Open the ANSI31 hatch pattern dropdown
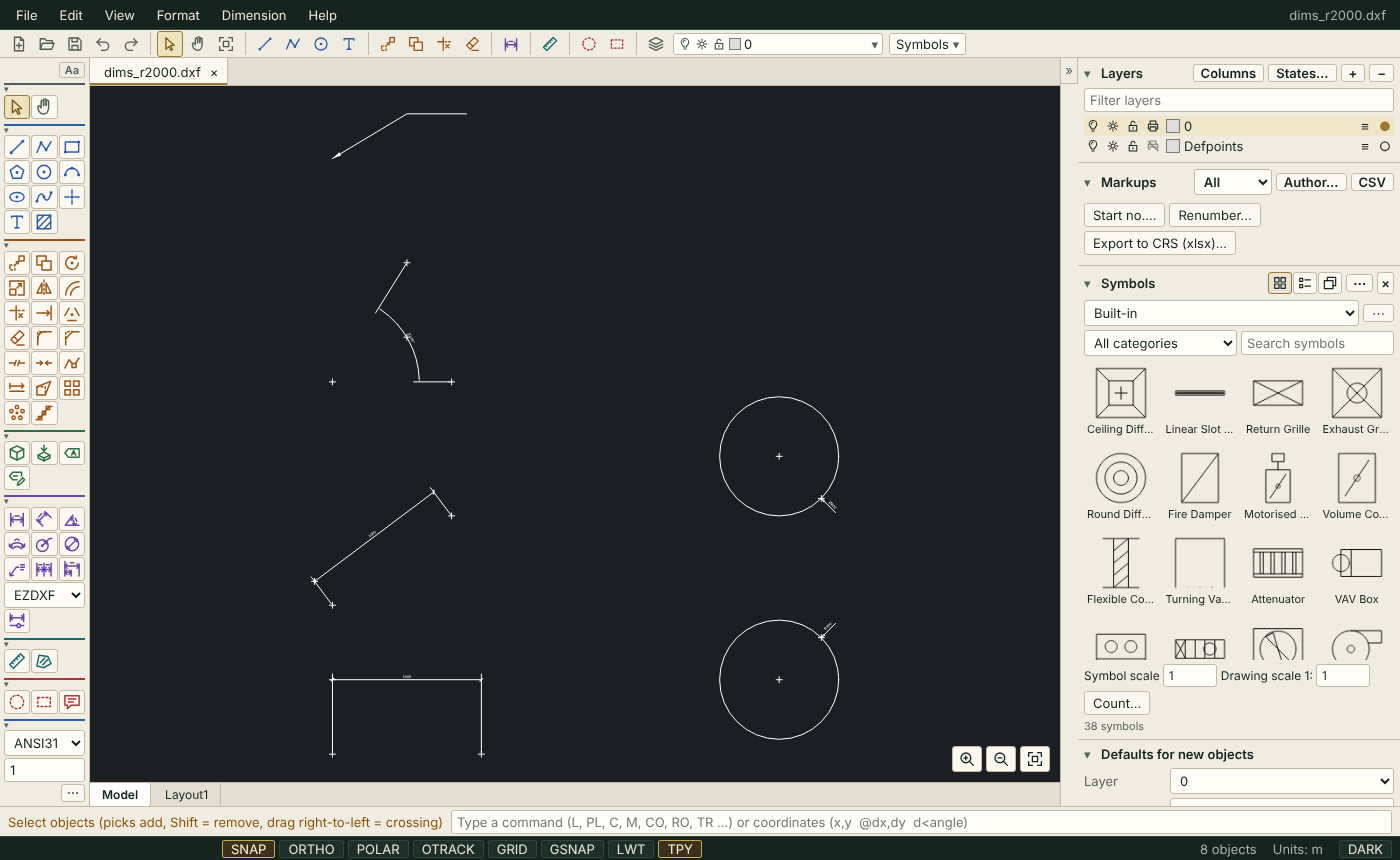Screen dimensions: 1400x860 tap(45, 743)
